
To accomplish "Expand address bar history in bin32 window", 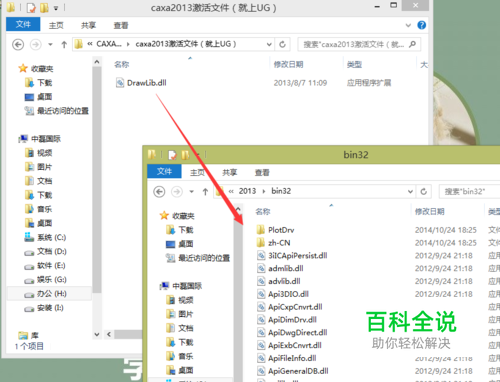I will click(x=410, y=192).
